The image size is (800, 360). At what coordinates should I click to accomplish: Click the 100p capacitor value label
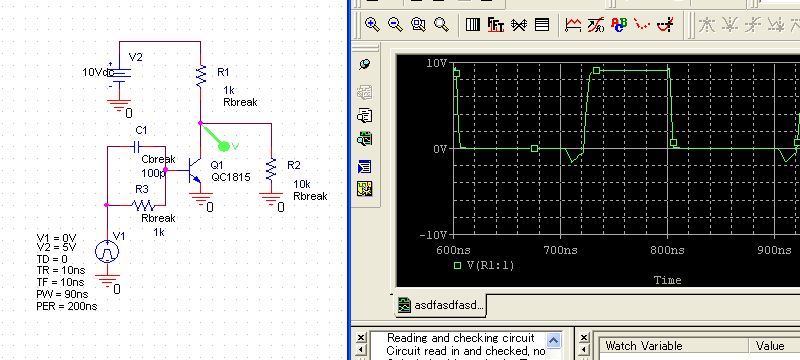click(153, 174)
